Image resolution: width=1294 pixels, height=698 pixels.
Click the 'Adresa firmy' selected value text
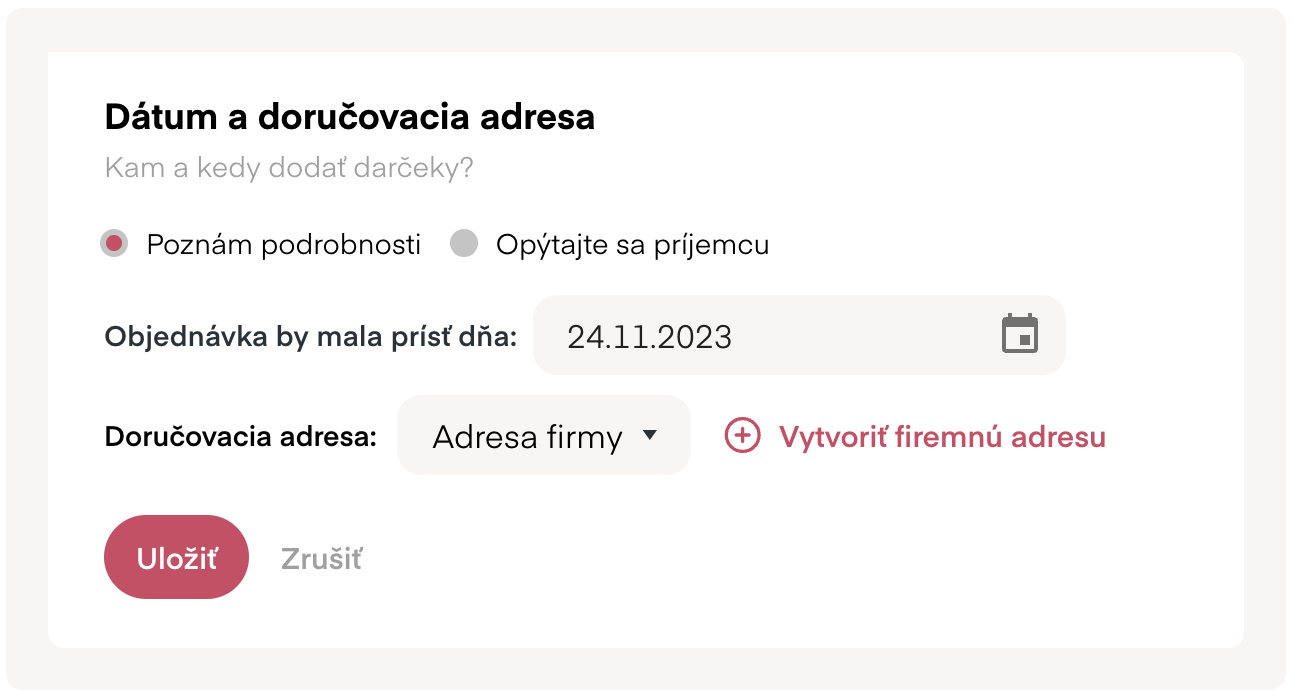528,437
